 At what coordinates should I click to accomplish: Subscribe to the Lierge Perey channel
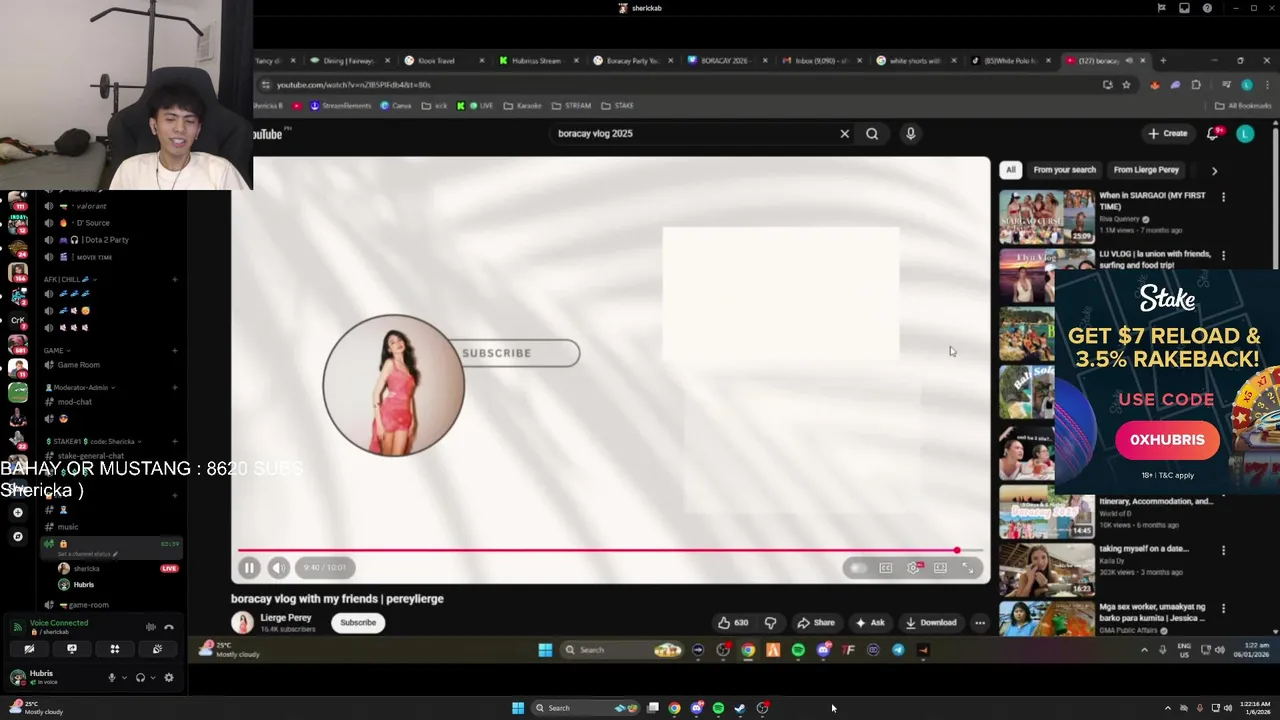click(358, 622)
